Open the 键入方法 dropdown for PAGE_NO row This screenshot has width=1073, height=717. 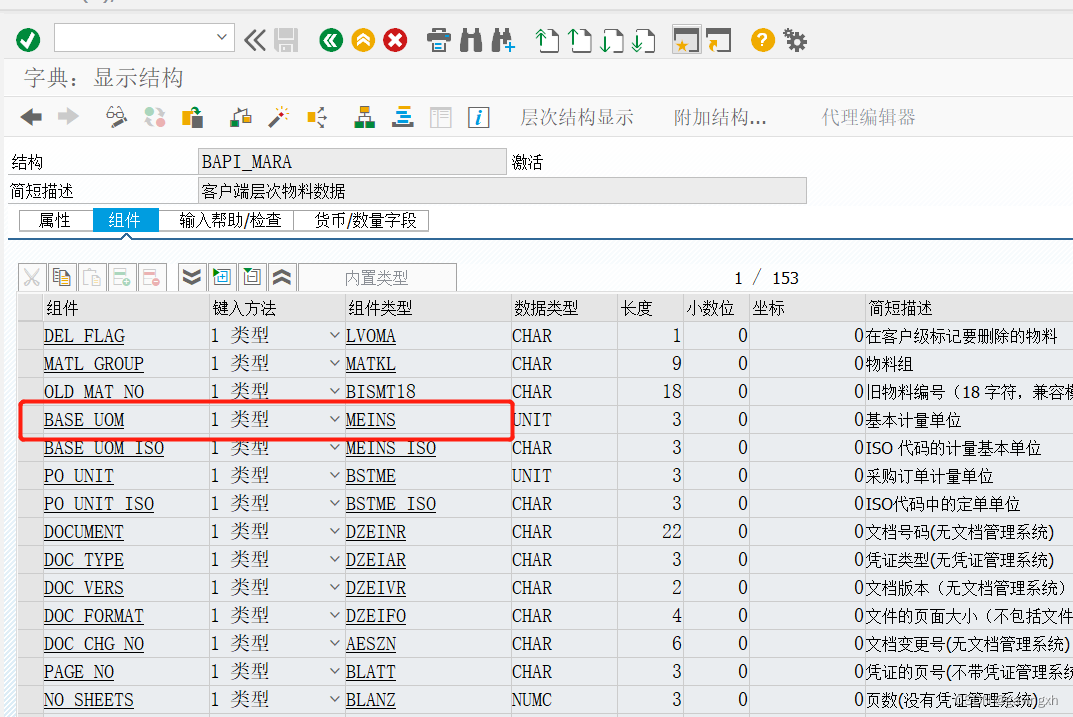(334, 672)
